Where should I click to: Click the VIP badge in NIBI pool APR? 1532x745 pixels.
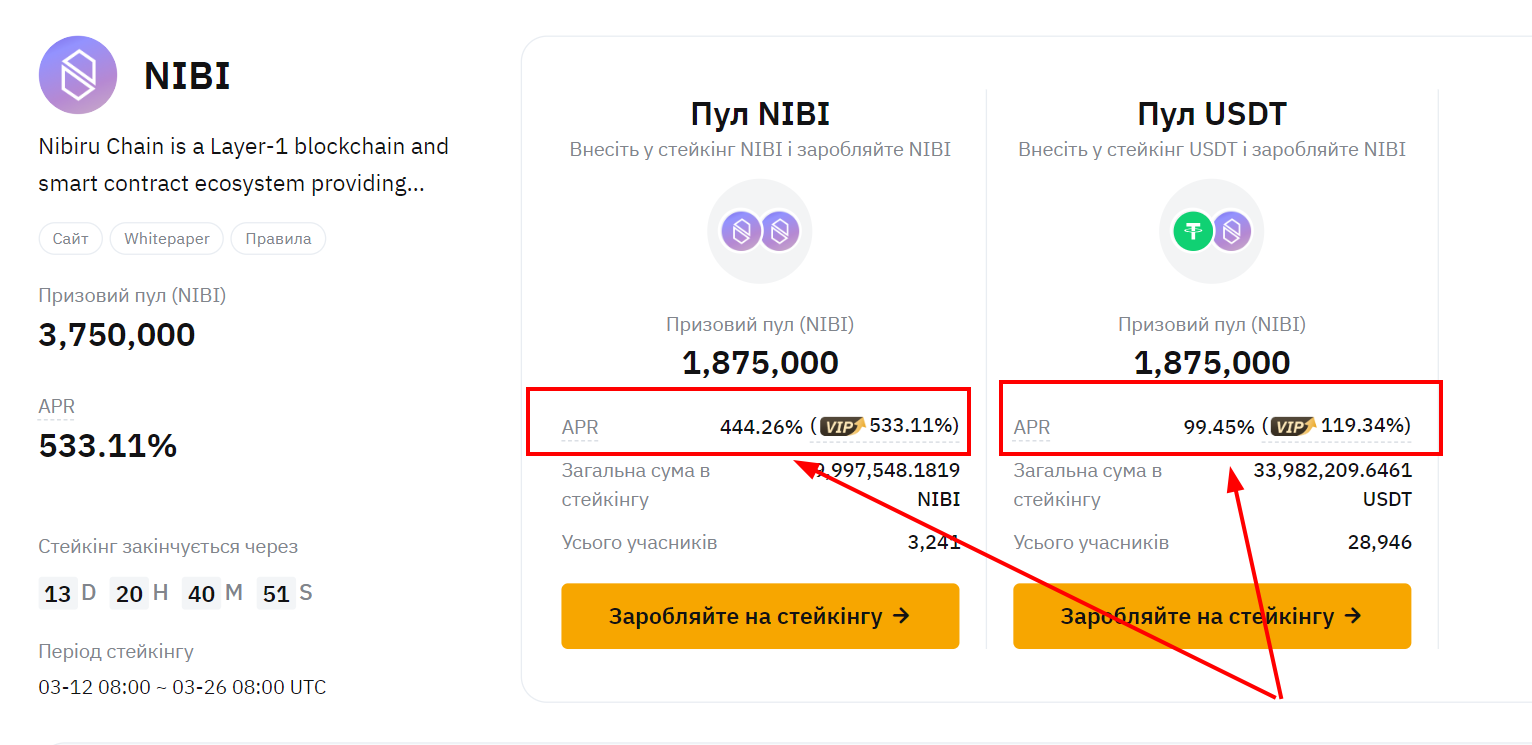pos(843,427)
